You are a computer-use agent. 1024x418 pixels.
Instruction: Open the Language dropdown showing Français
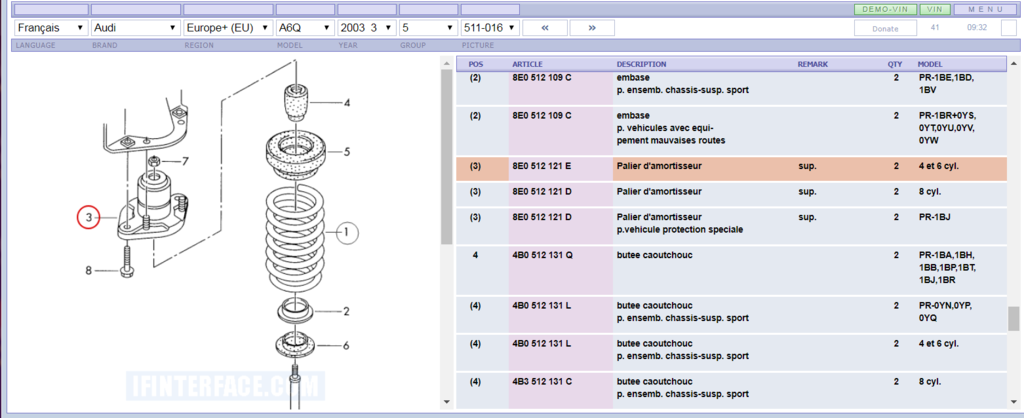pyautogui.click(x=50, y=28)
